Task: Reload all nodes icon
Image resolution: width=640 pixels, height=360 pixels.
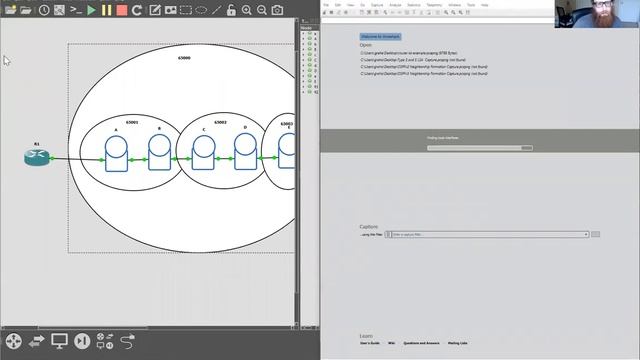Action: 137,10
